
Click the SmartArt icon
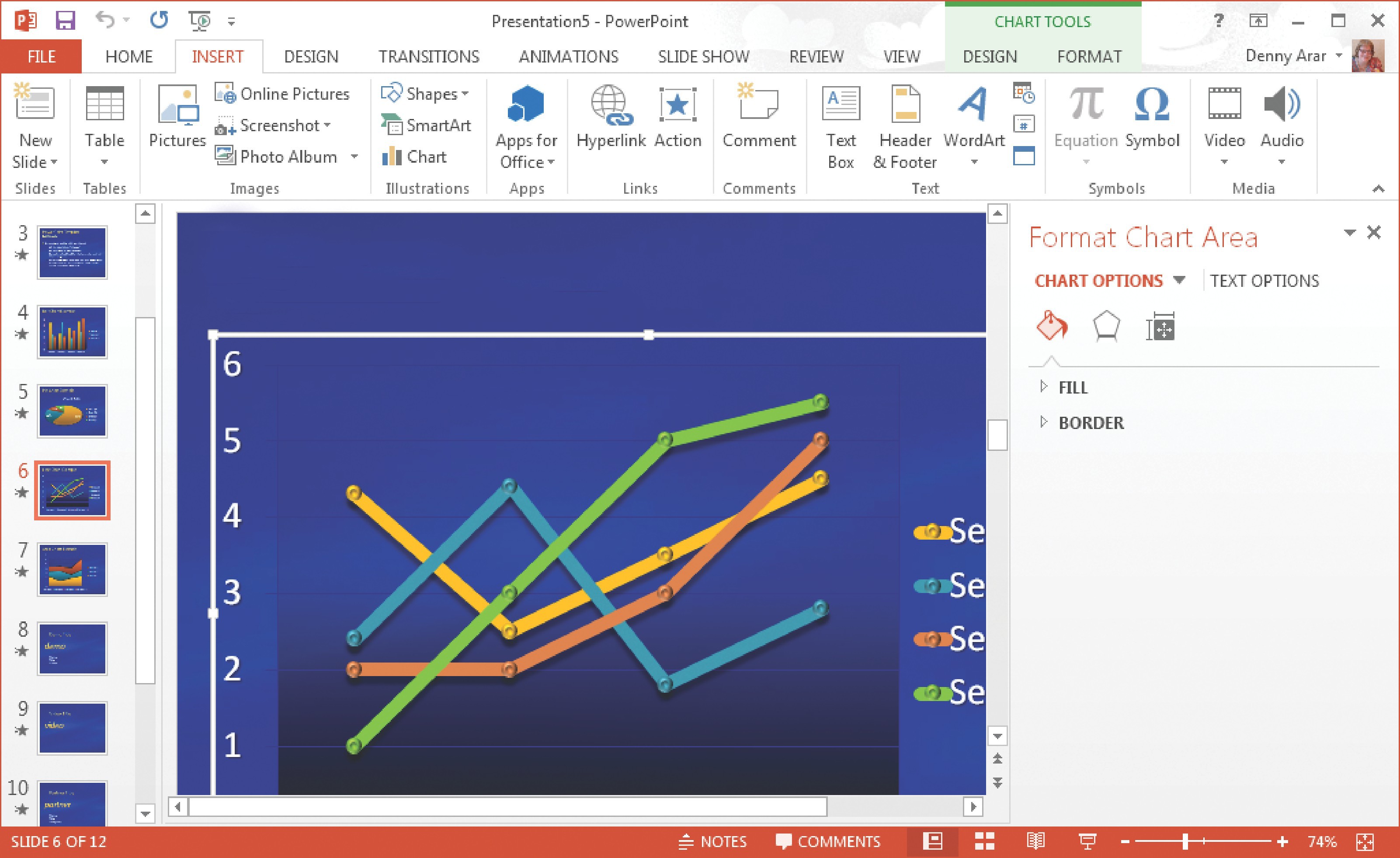tap(426, 125)
